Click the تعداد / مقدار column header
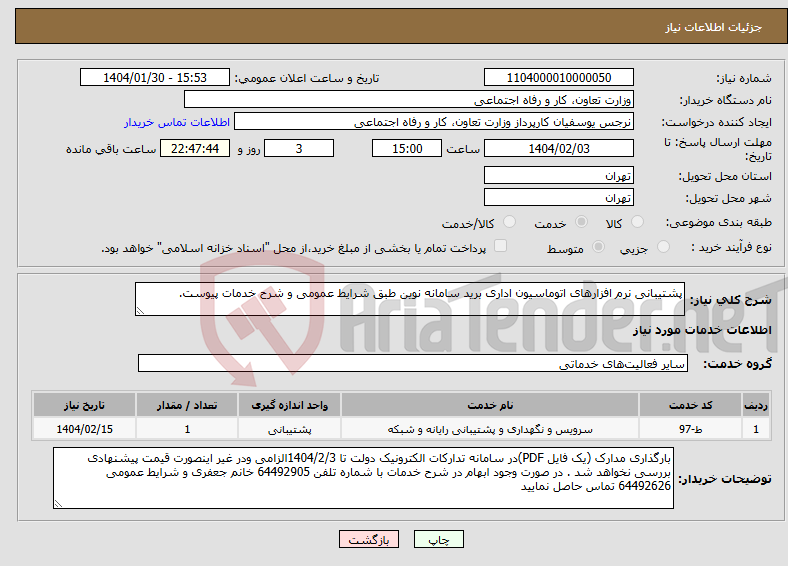Screen dimensions: 788x566 pos(187,405)
